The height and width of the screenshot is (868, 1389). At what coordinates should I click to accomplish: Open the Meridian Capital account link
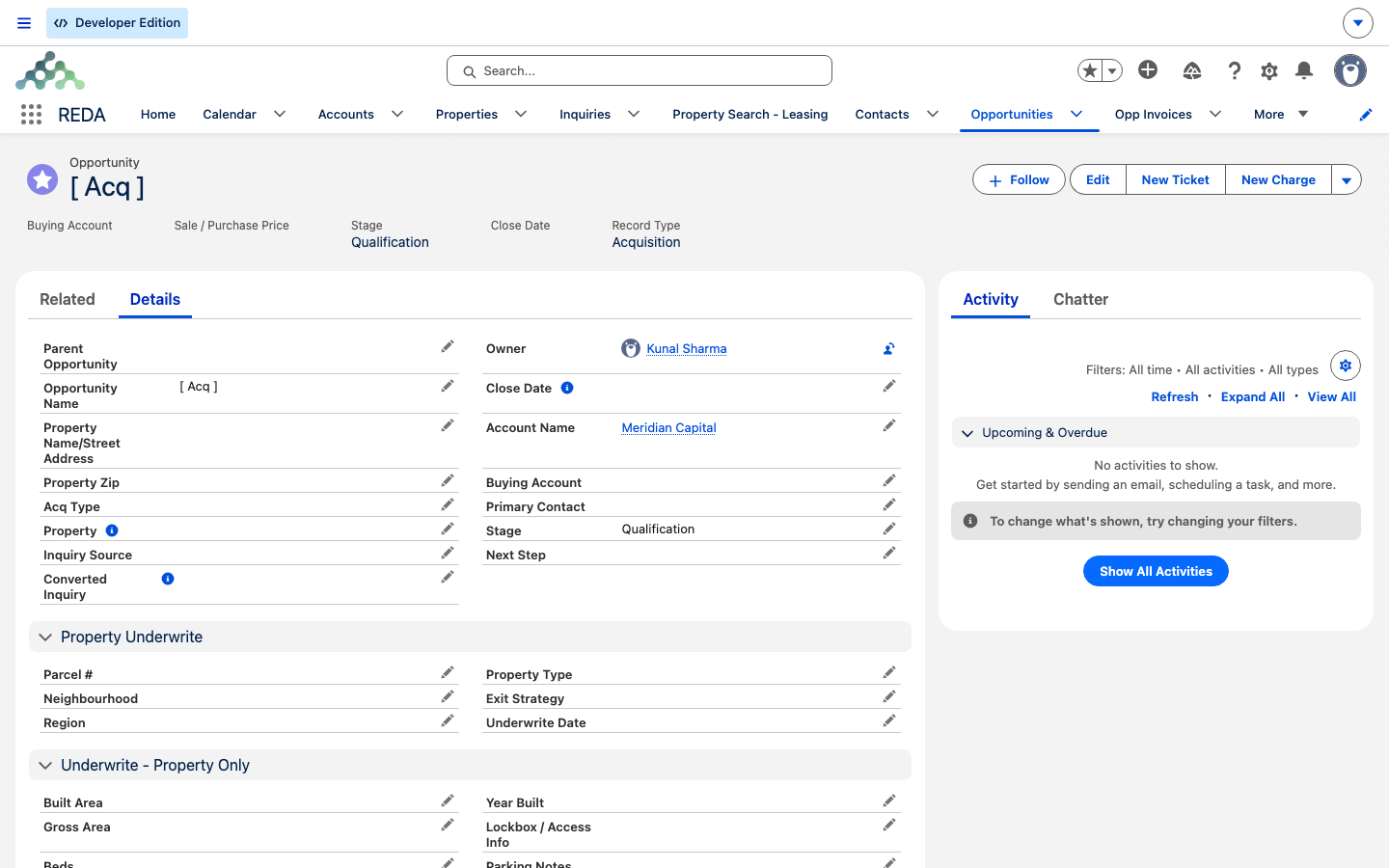pos(668,428)
